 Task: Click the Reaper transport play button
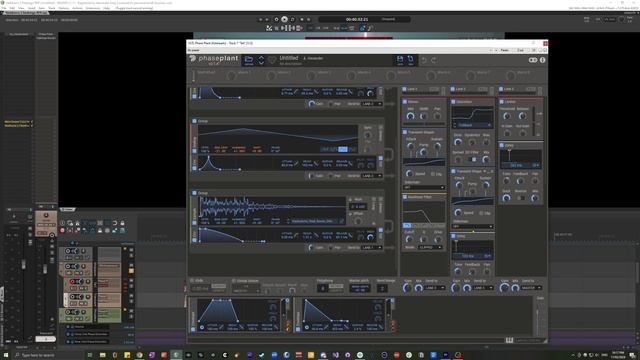[284, 19]
